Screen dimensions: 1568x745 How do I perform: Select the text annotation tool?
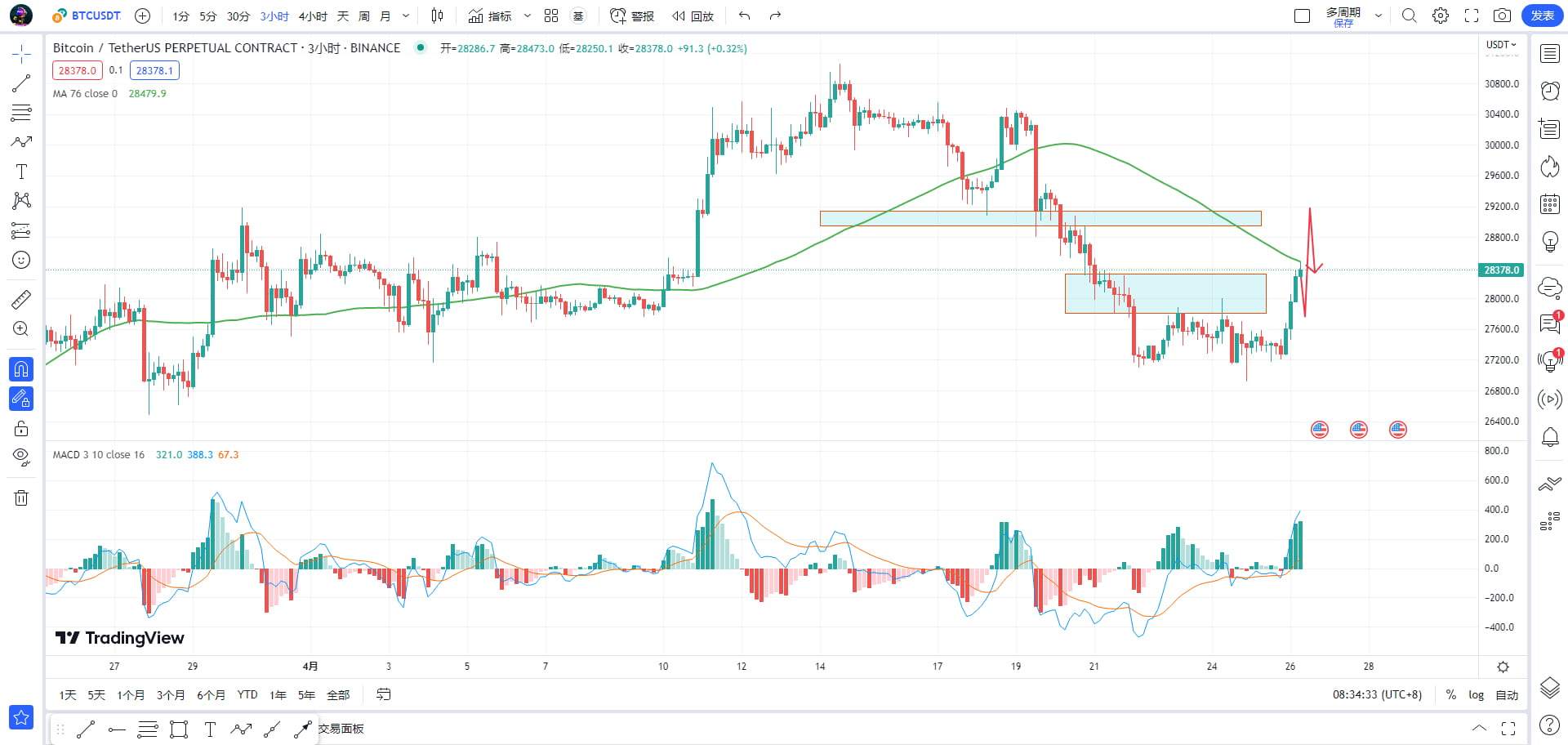point(21,172)
